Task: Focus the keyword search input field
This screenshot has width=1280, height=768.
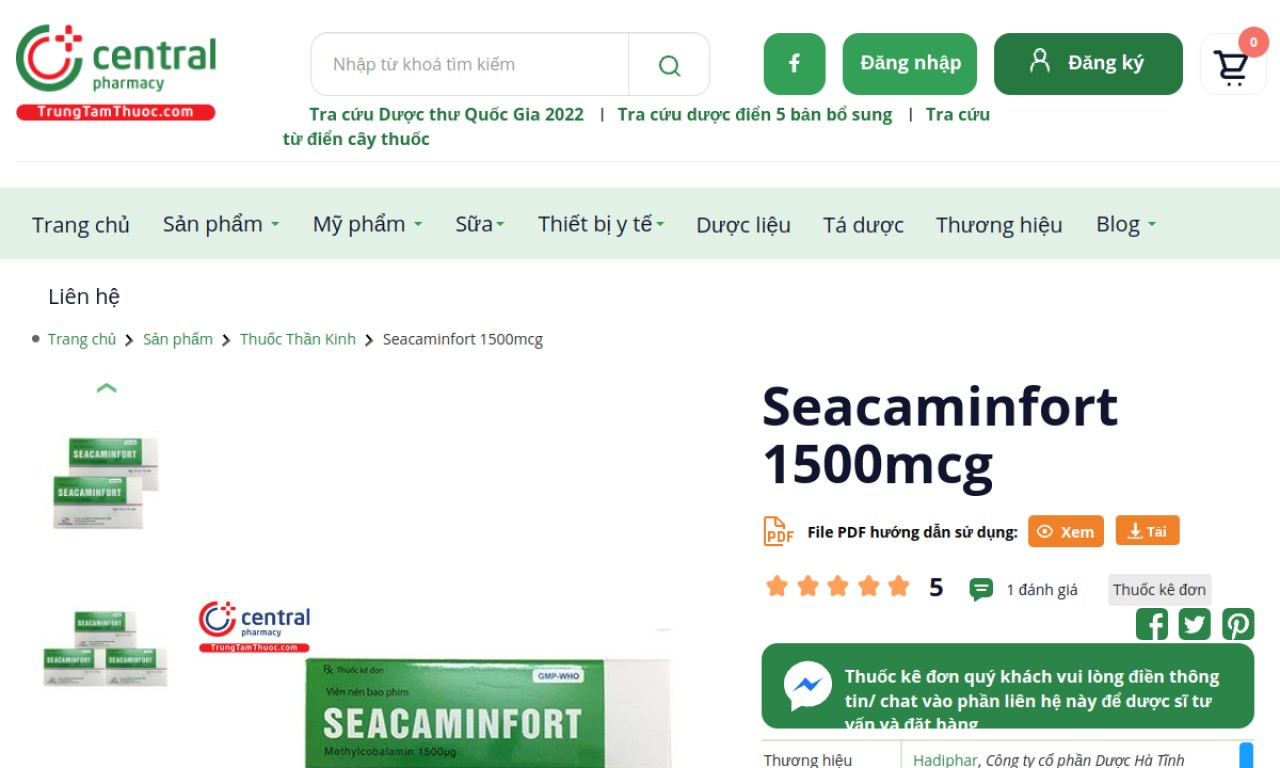Action: point(470,65)
